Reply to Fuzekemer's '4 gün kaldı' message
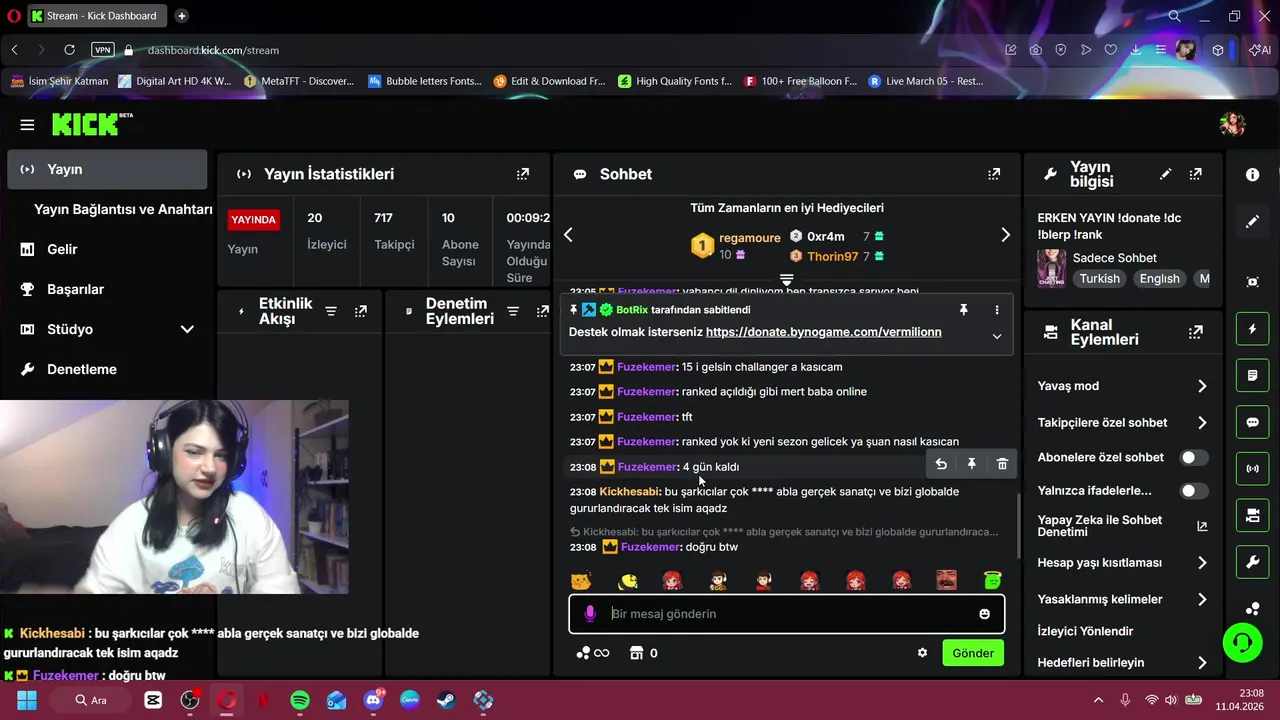The image size is (1280, 720). tap(941, 464)
